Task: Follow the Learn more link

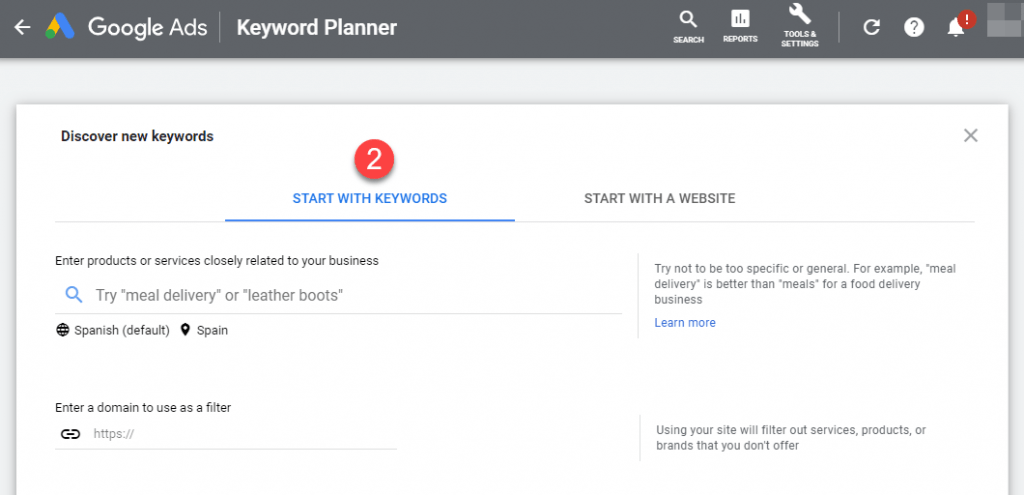Action: coord(684,323)
